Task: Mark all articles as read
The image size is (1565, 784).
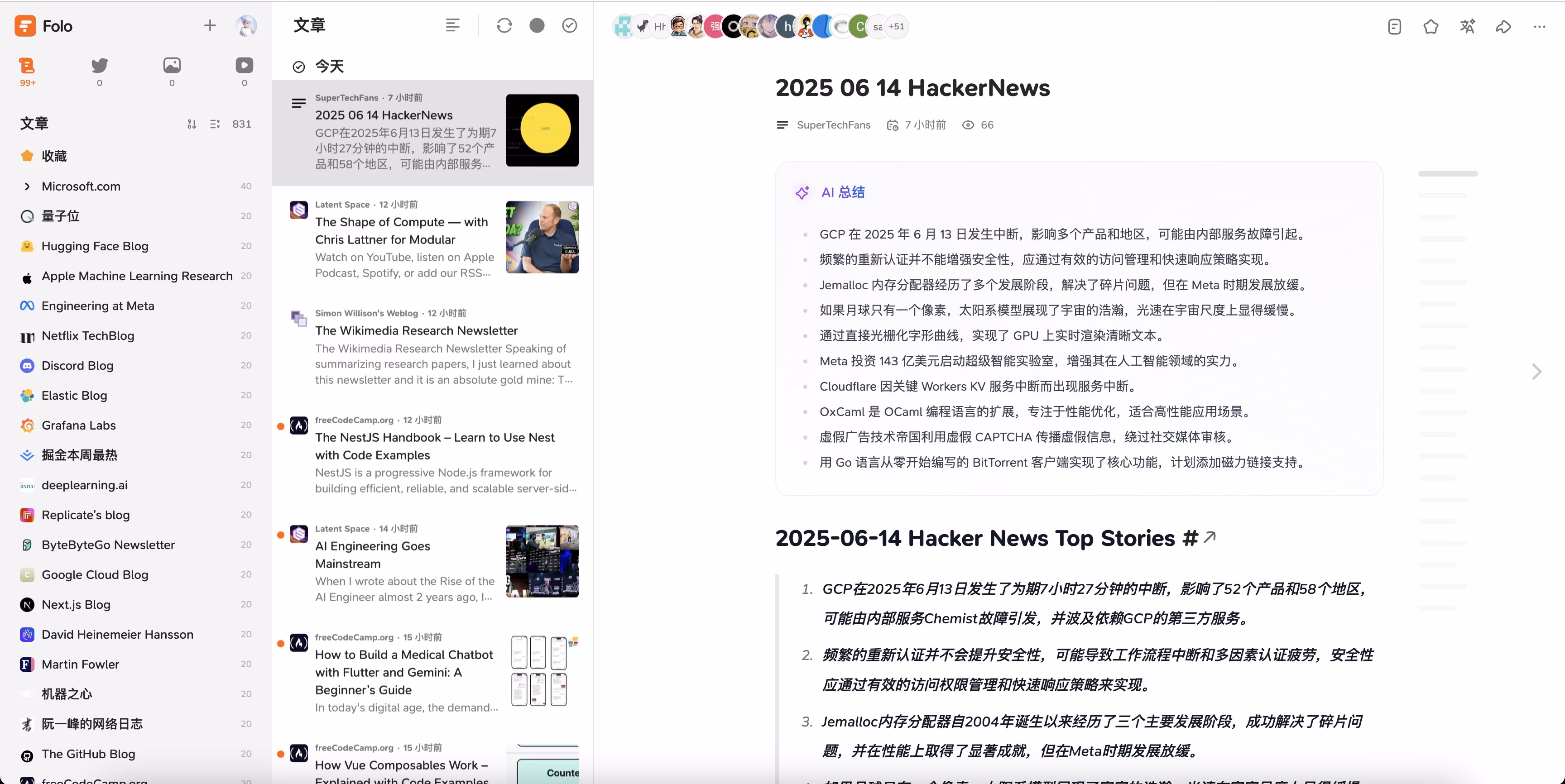Action: (569, 25)
